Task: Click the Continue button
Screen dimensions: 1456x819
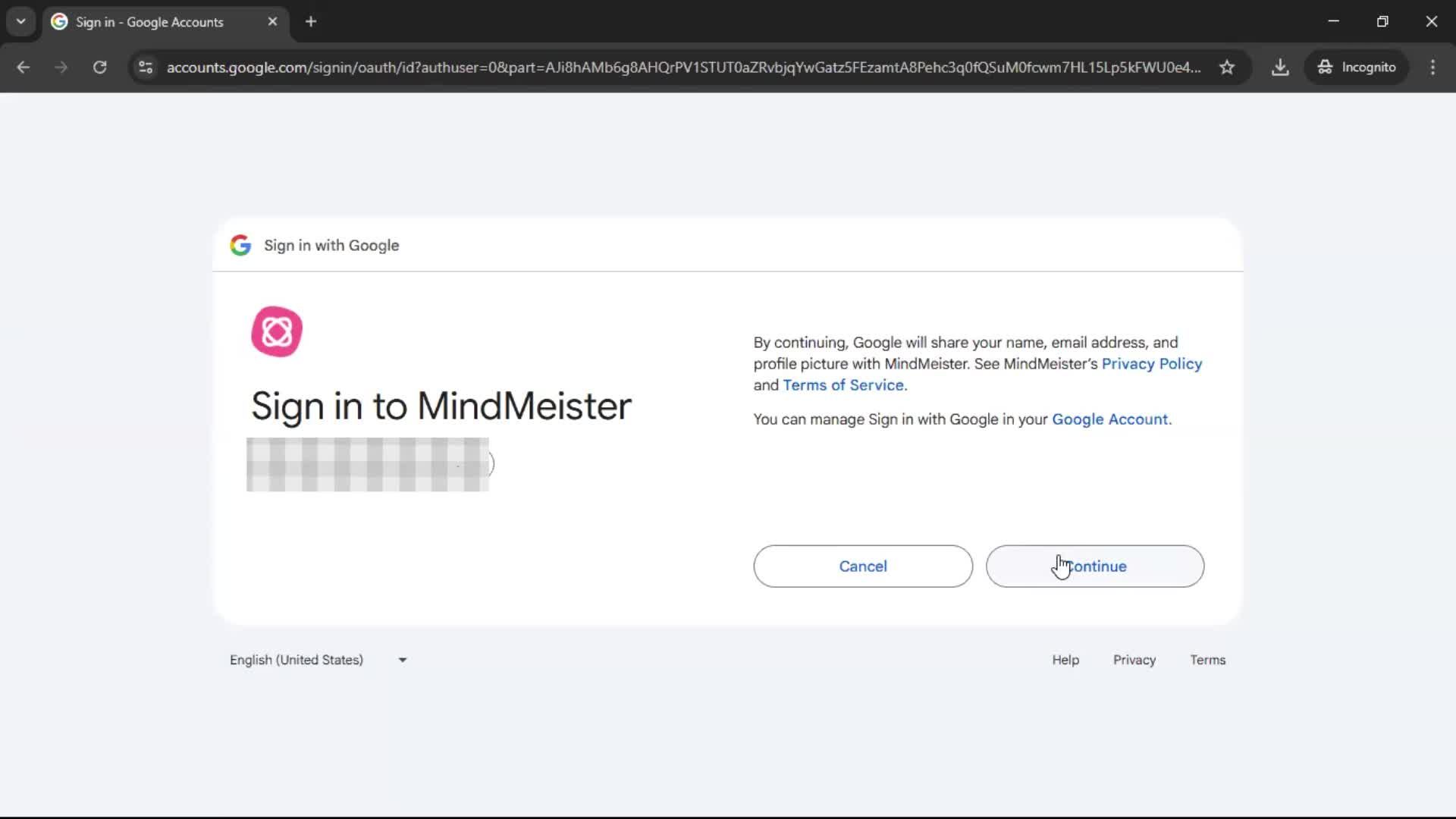Action: tap(1095, 566)
